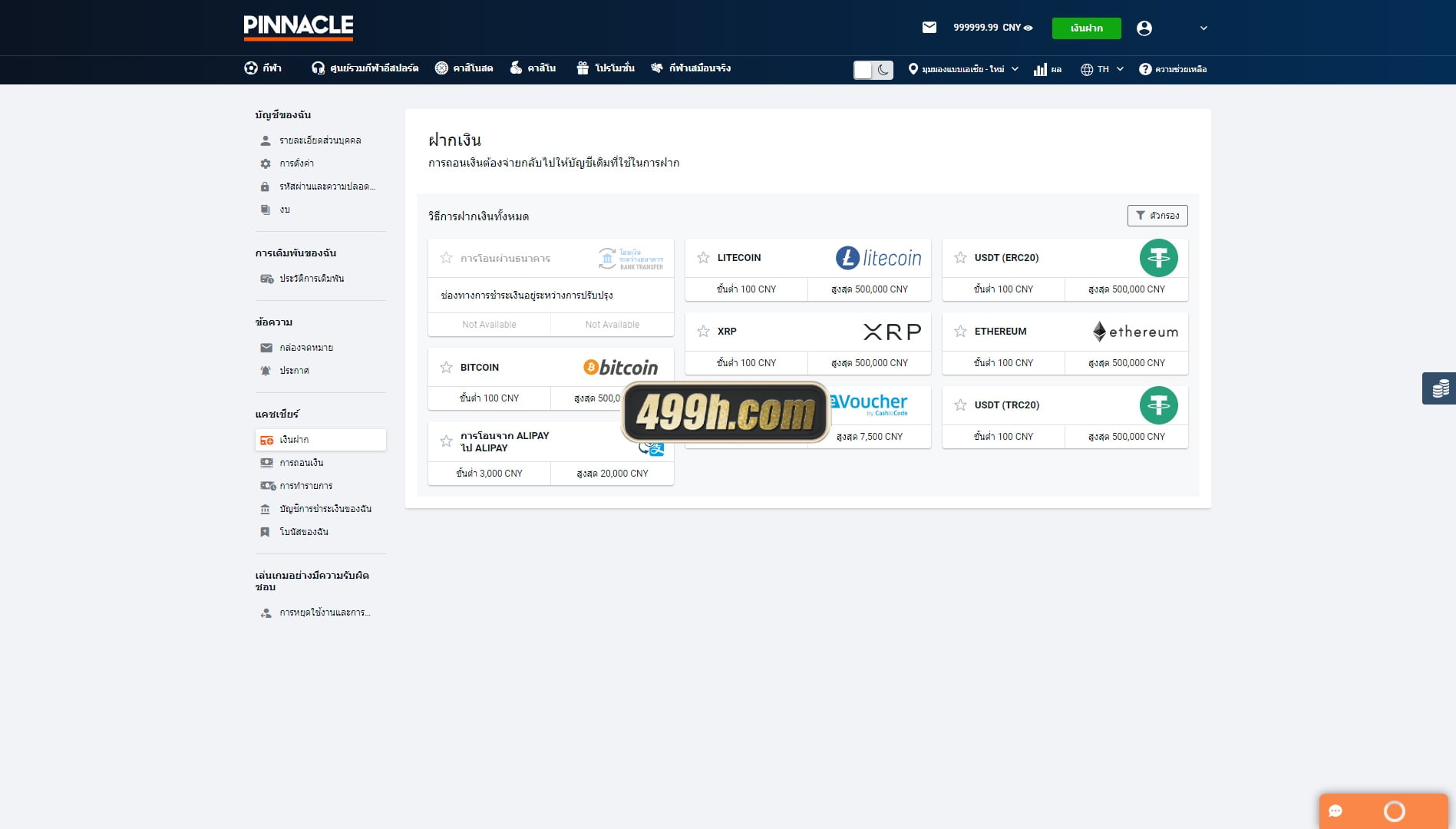Click the user profile avatar icon
The width and height of the screenshot is (1456, 829).
tap(1144, 28)
